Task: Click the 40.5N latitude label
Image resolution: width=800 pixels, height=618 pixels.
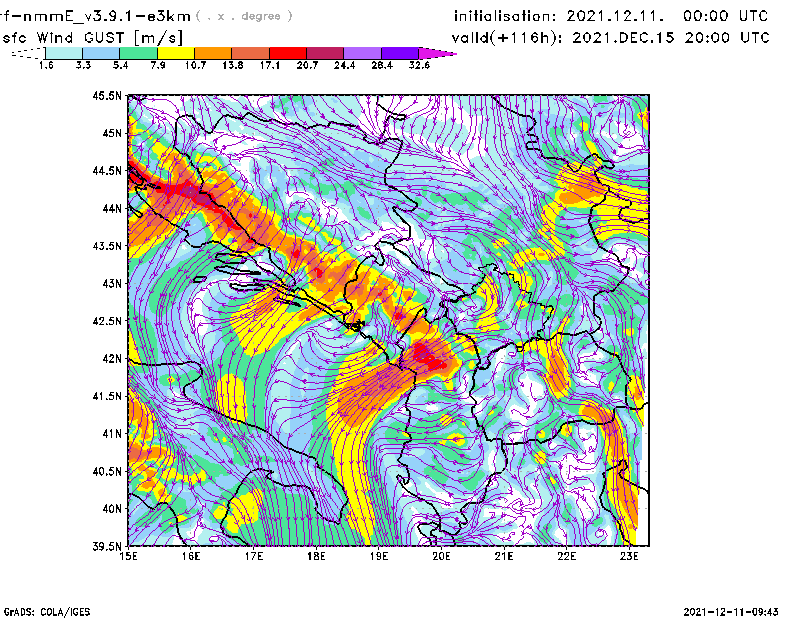Action: tap(107, 472)
